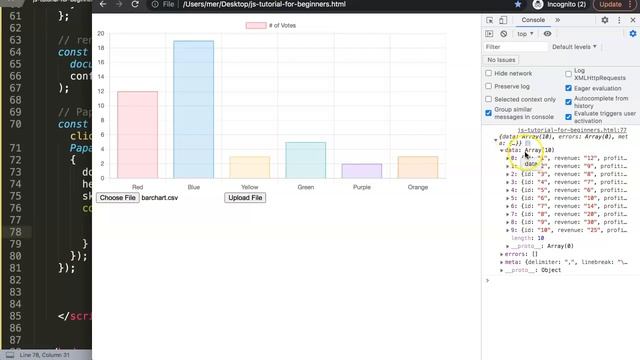Toggle the # of Votes legend swatch

[x=256, y=25]
